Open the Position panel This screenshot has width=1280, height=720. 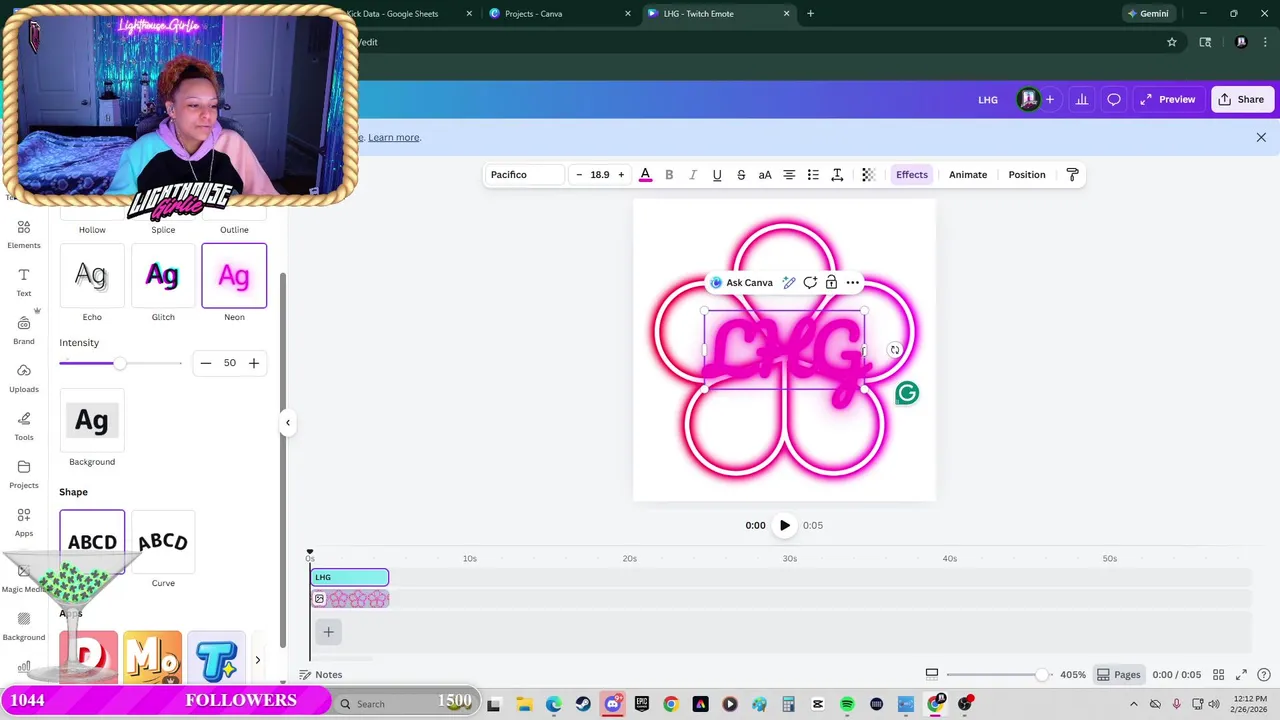(x=1027, y=175)
